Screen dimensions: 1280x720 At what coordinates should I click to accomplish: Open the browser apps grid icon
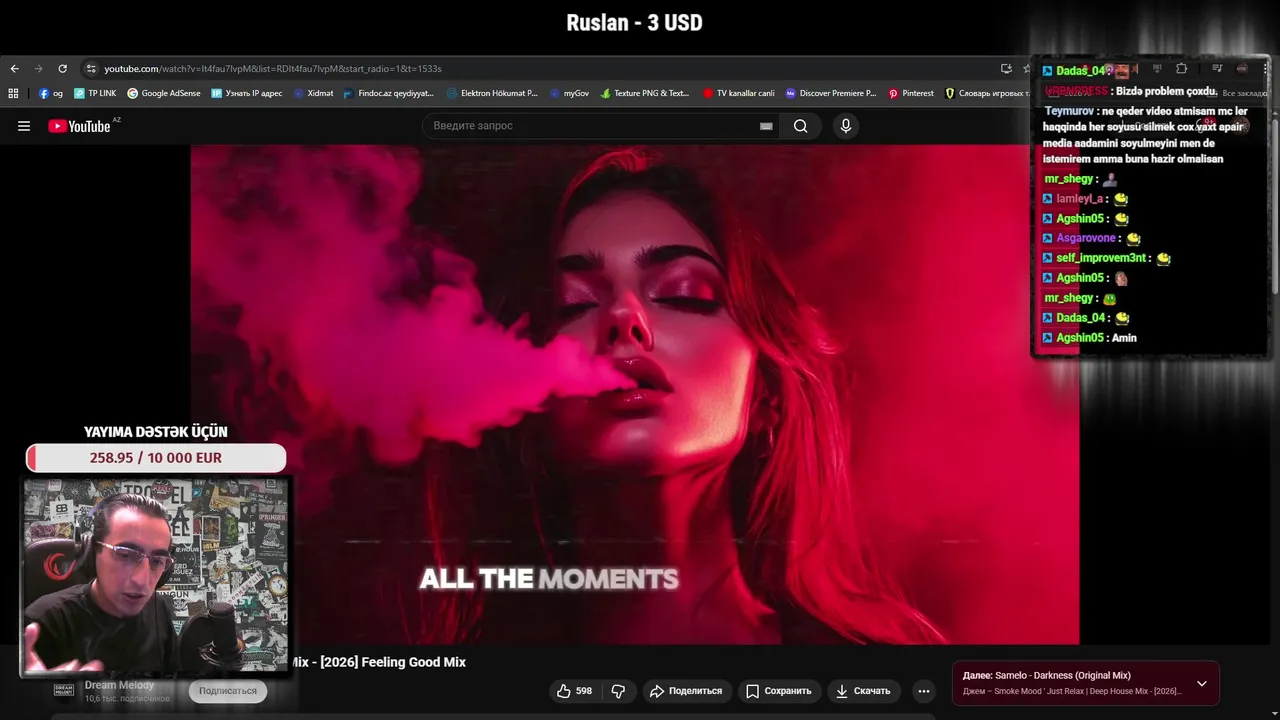(13, 93)
